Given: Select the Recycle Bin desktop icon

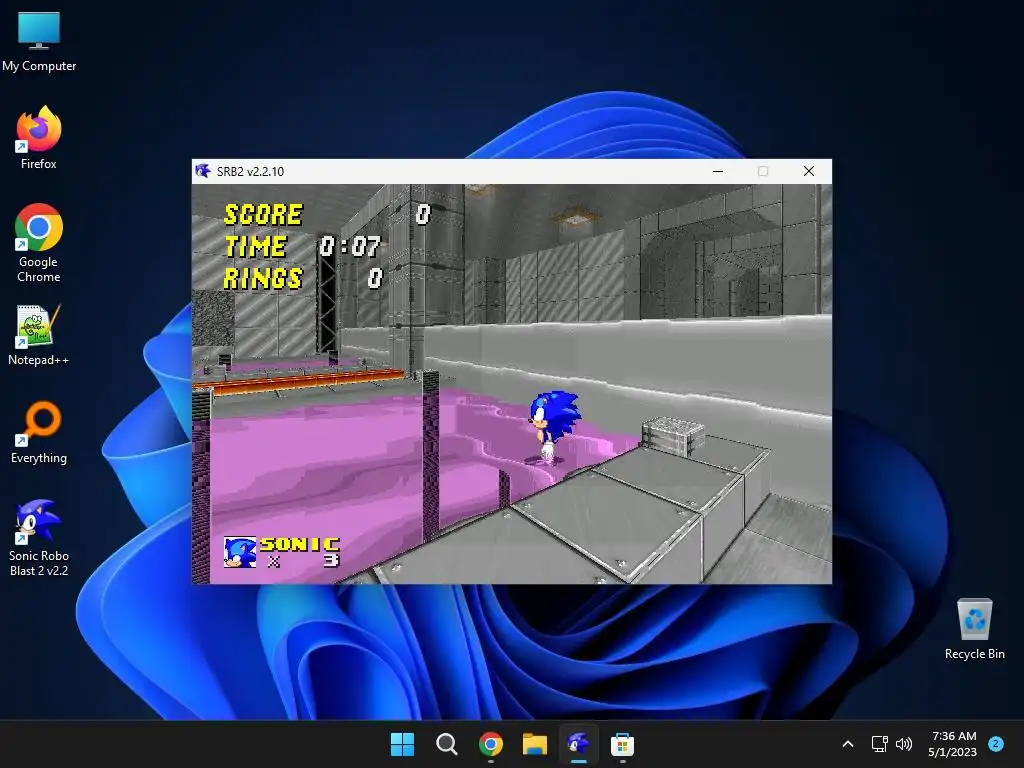Looking at the screenshot, I should coord(974,629).
